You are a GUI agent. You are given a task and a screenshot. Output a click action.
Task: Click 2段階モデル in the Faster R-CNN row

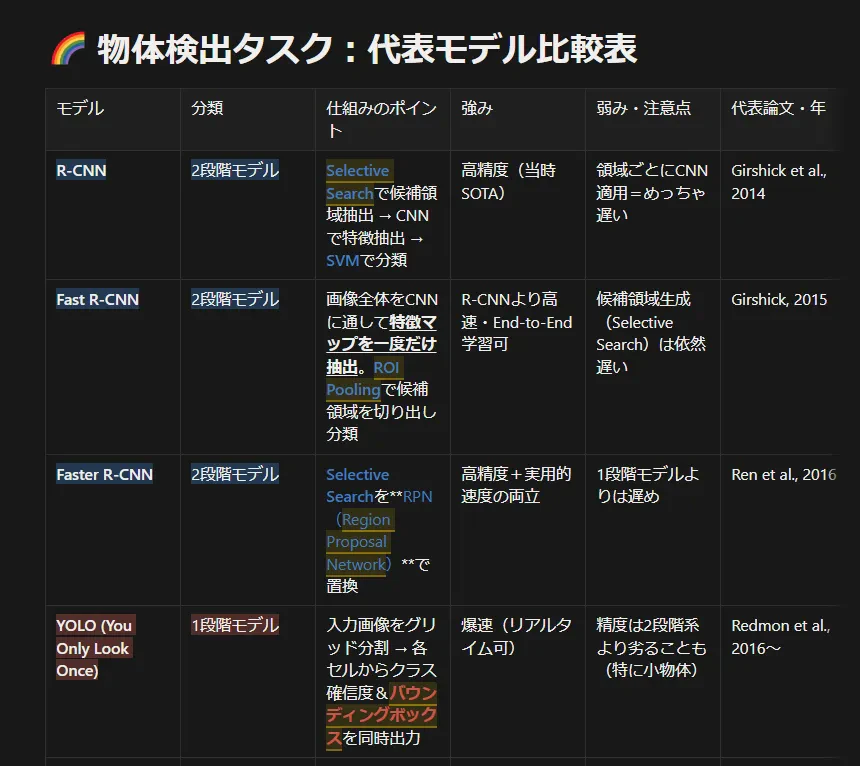[x=235, y=474]
